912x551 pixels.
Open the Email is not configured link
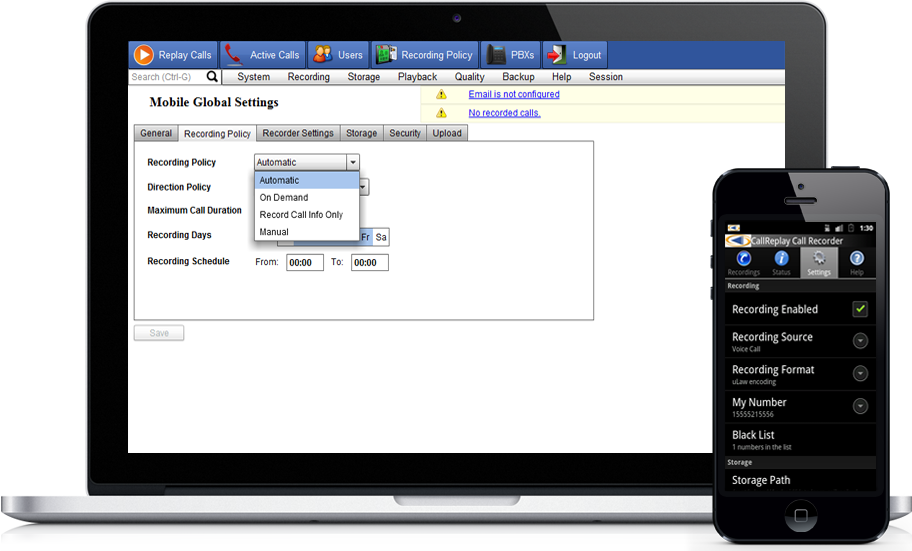pyautogui.click(x=514, y=94)
